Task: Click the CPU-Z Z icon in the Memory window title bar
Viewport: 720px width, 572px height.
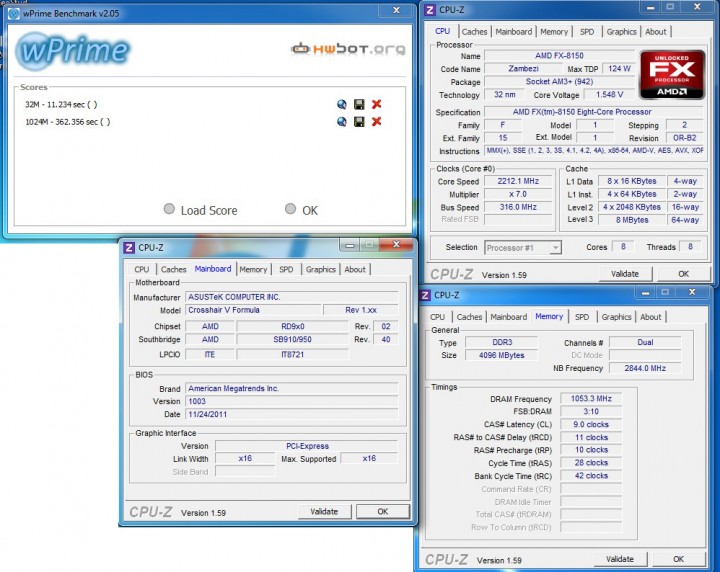Action: 425,295
